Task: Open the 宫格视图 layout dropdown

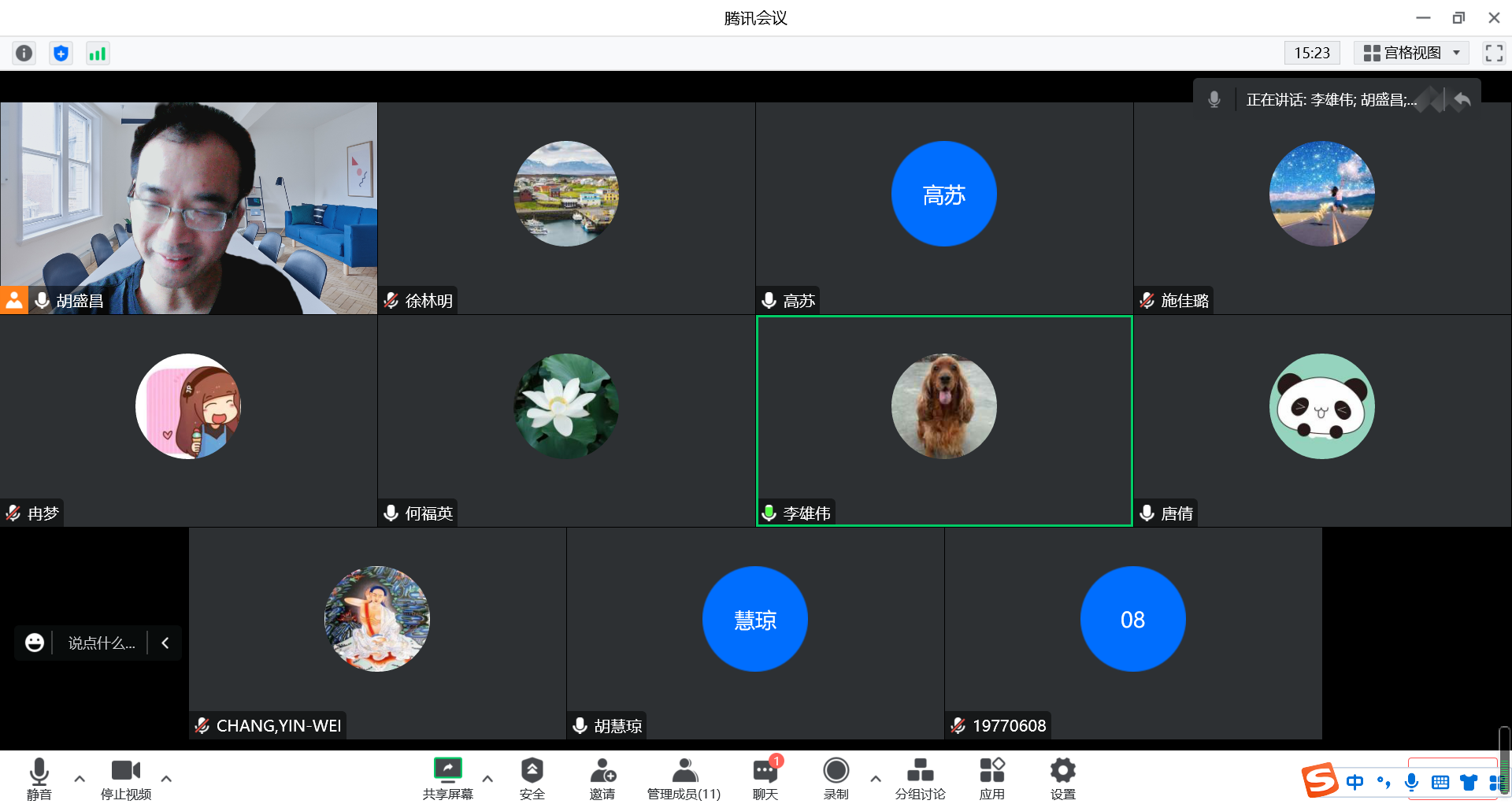Action: click(x=1411, y=53)
